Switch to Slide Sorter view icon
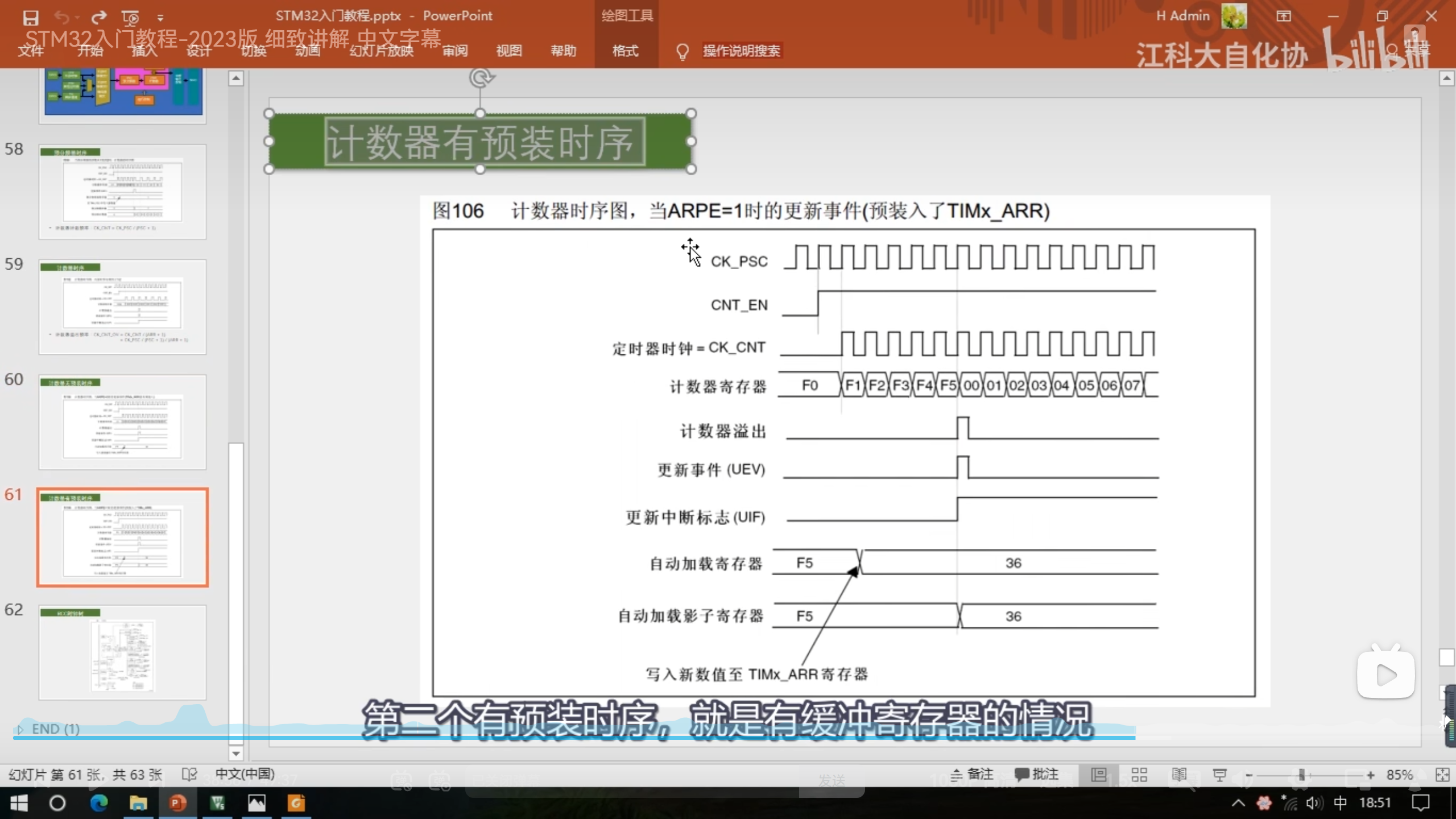Viewport: 1456px width, 819px height. pyautogui.click(x=1139, y=775)
